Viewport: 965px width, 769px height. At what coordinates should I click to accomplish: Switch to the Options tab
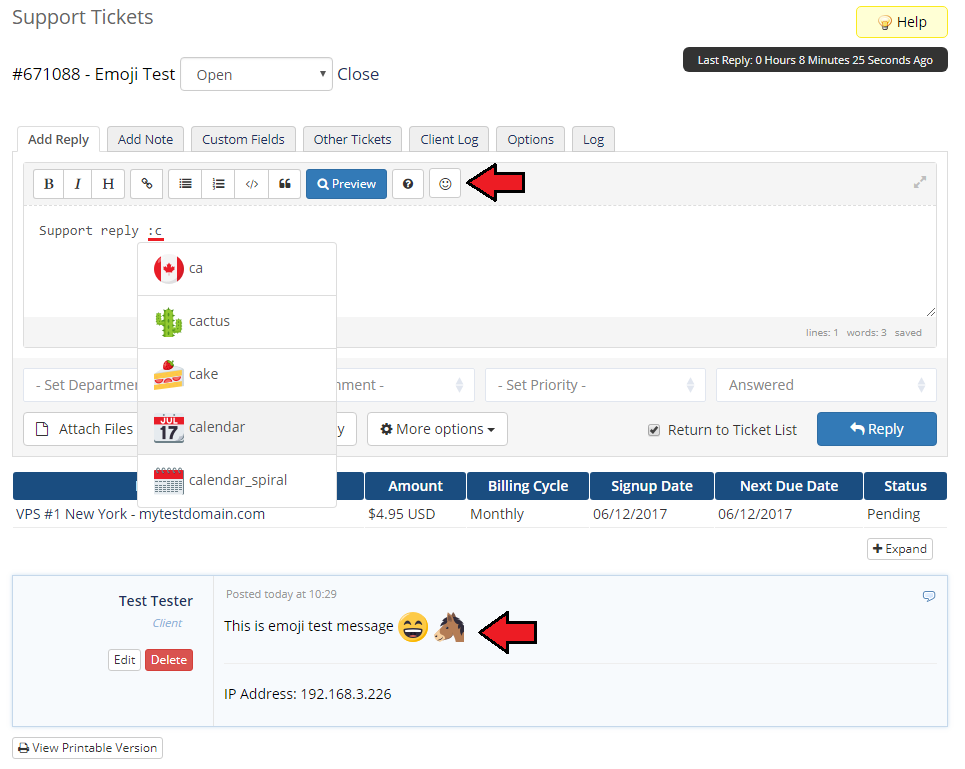click(531, 140)
